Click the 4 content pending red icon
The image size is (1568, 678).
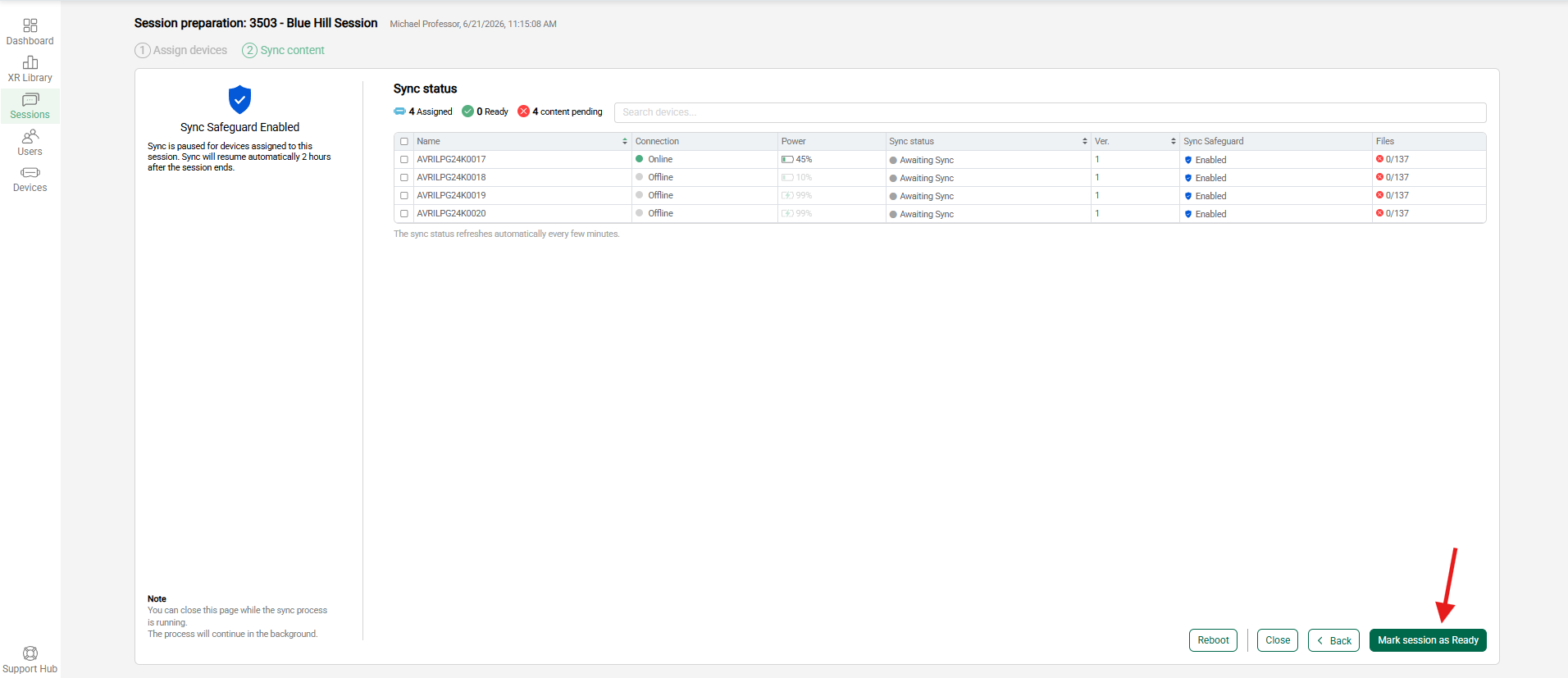tap(523, 111)
